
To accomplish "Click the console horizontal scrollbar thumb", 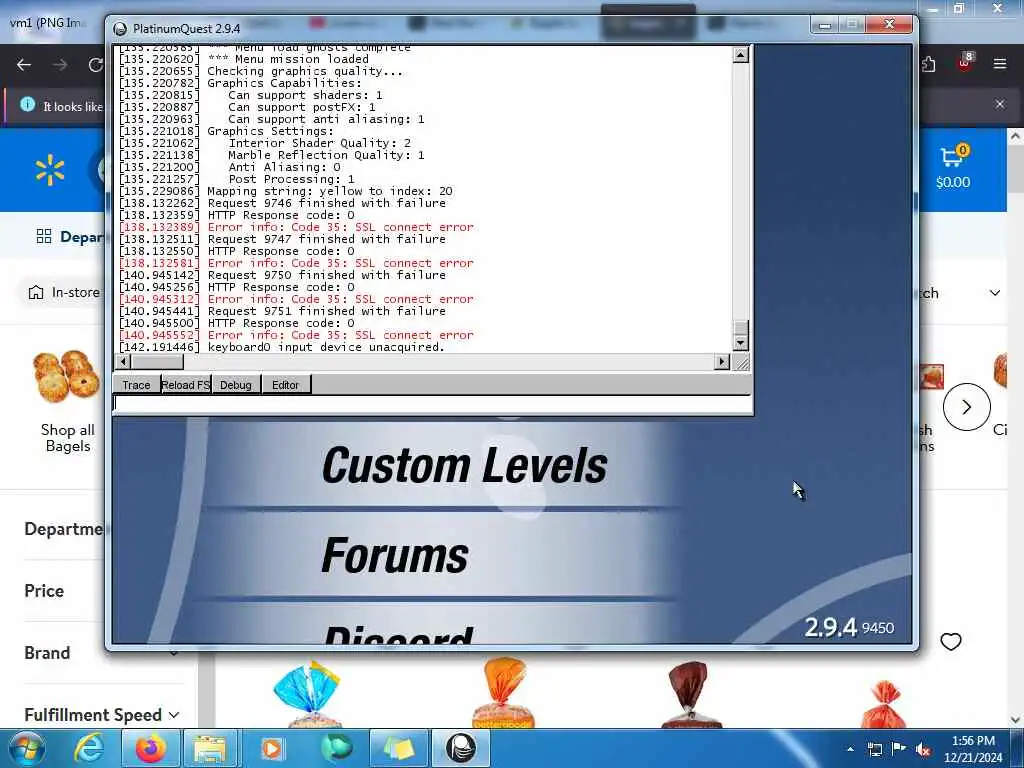I will tap(157, 361).
